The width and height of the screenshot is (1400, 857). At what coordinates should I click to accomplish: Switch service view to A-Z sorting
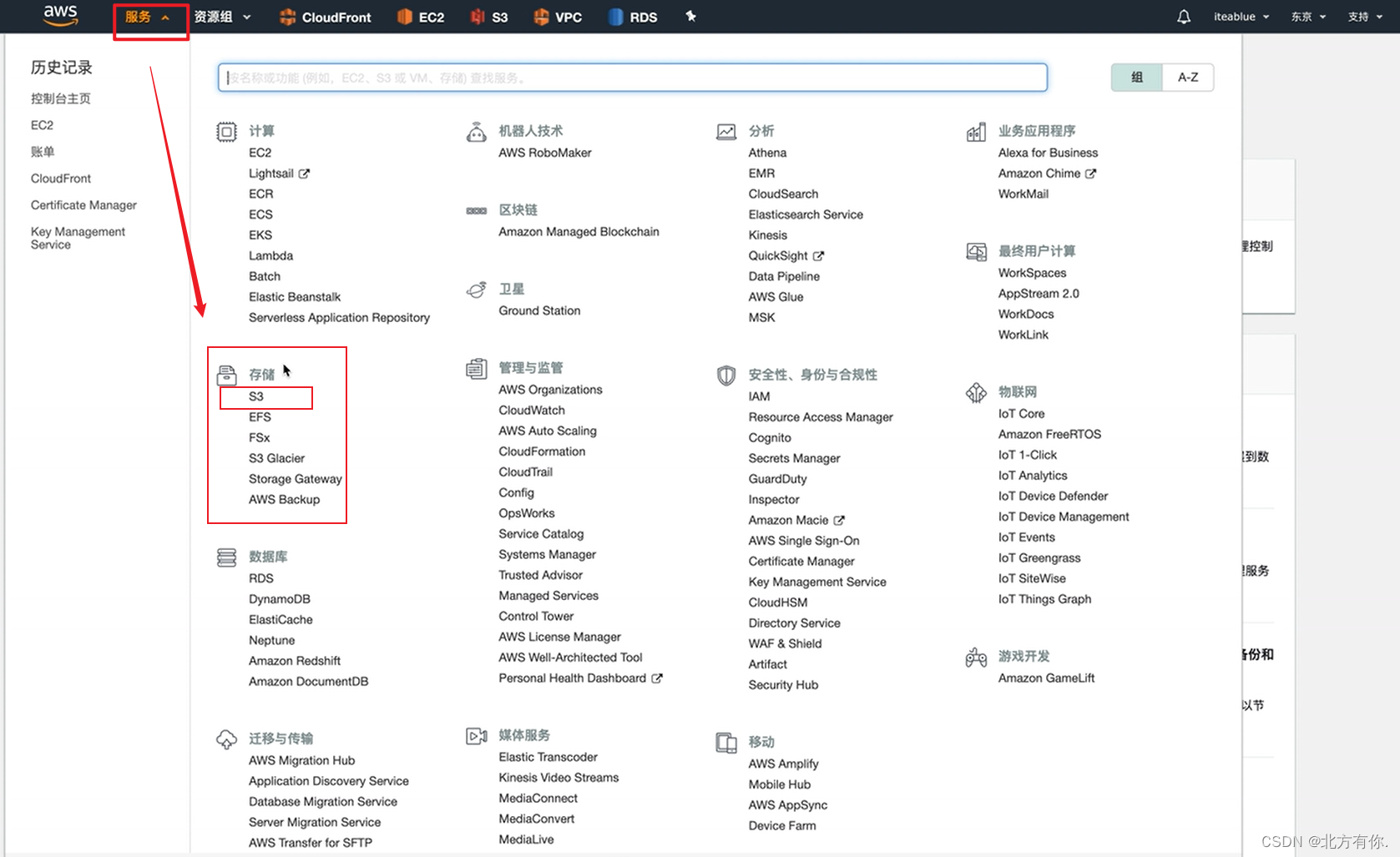coord(1188,78)
